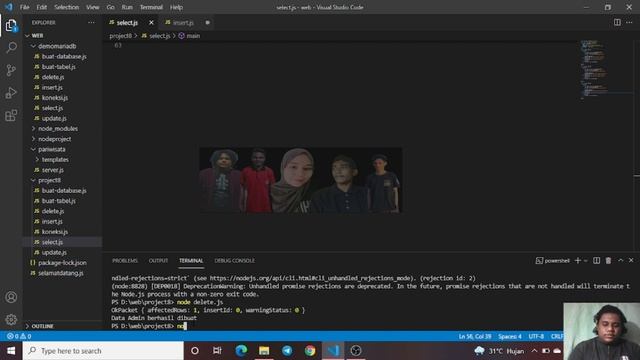Screen dimensions: 640x360
Task: Open the Terminal menu
Action: [x=151, y=7]
